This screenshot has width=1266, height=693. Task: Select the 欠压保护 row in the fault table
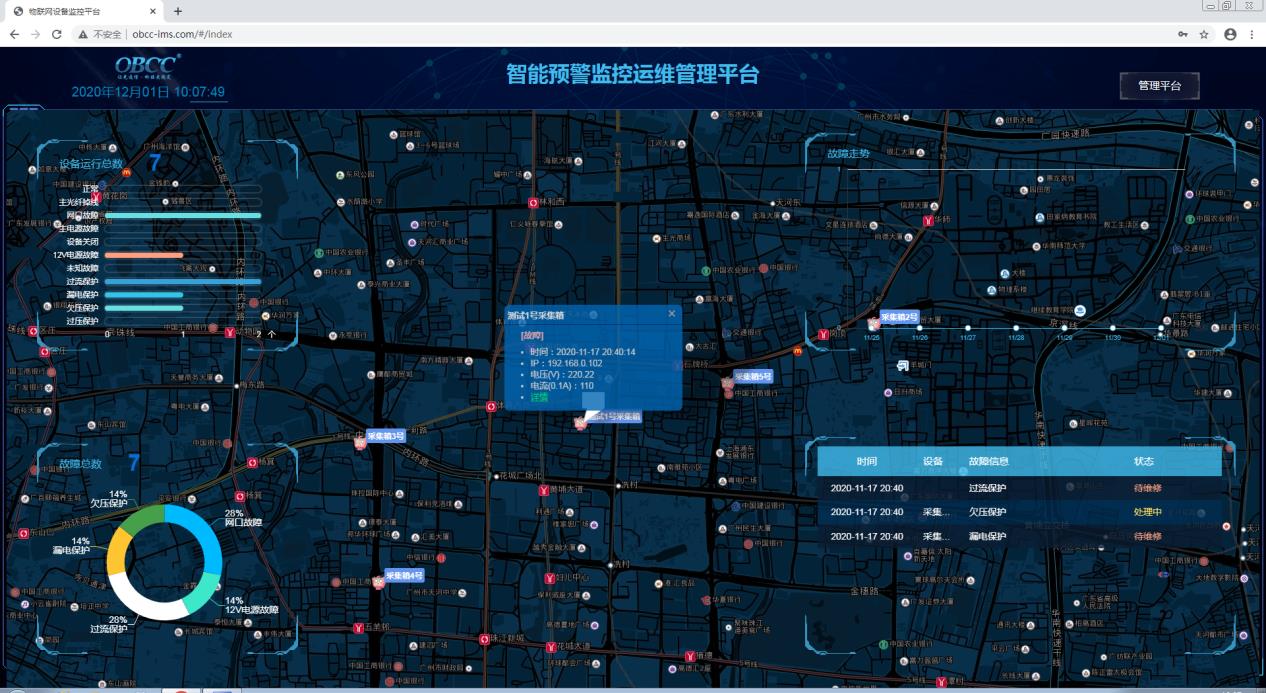tap(990, 512)
